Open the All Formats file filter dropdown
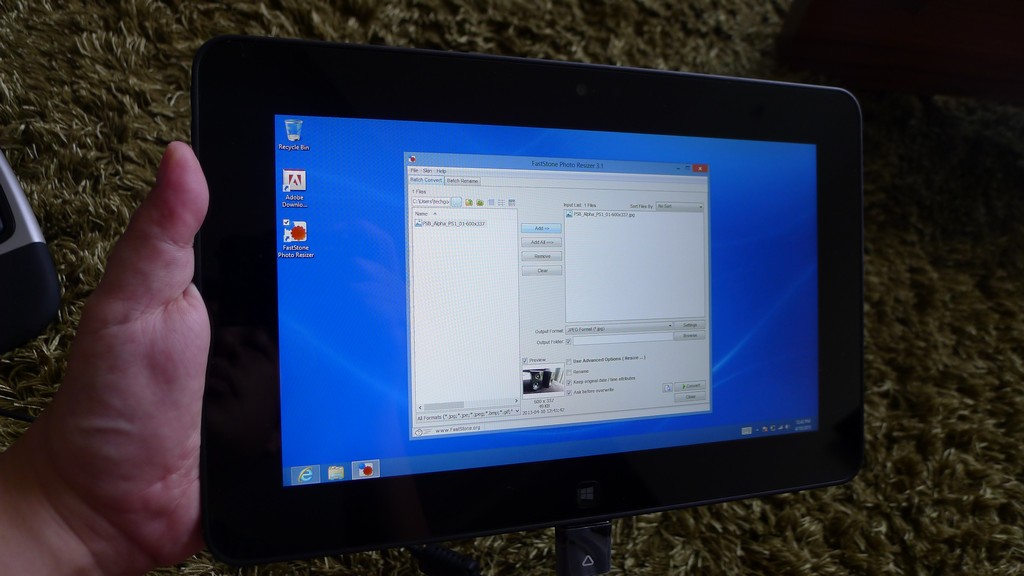The image size is (1024, 576). 466,411
